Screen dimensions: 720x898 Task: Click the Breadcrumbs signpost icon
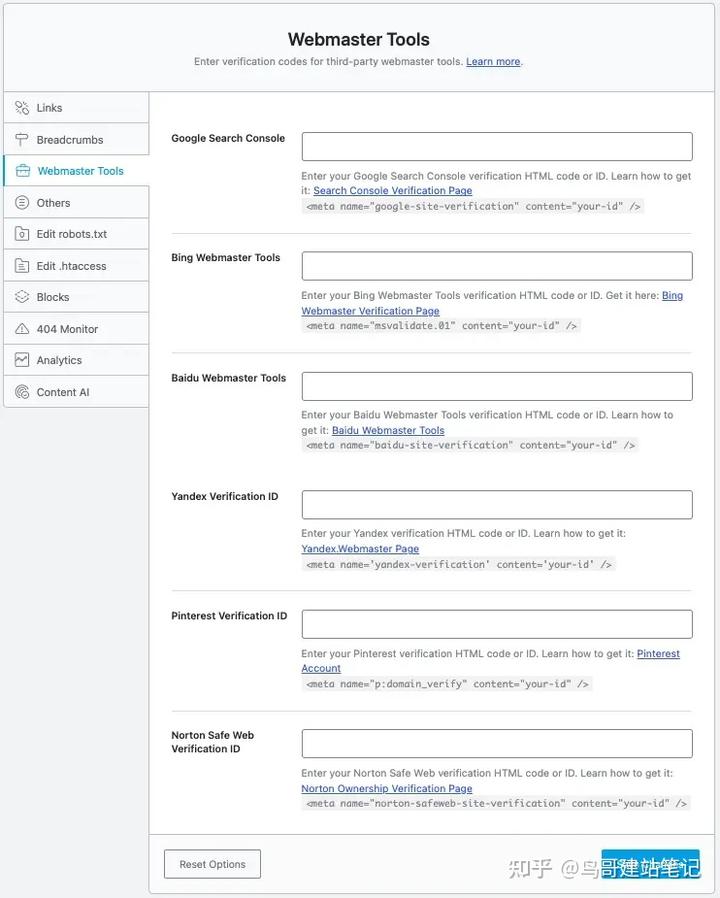click(x=22, y=139)
